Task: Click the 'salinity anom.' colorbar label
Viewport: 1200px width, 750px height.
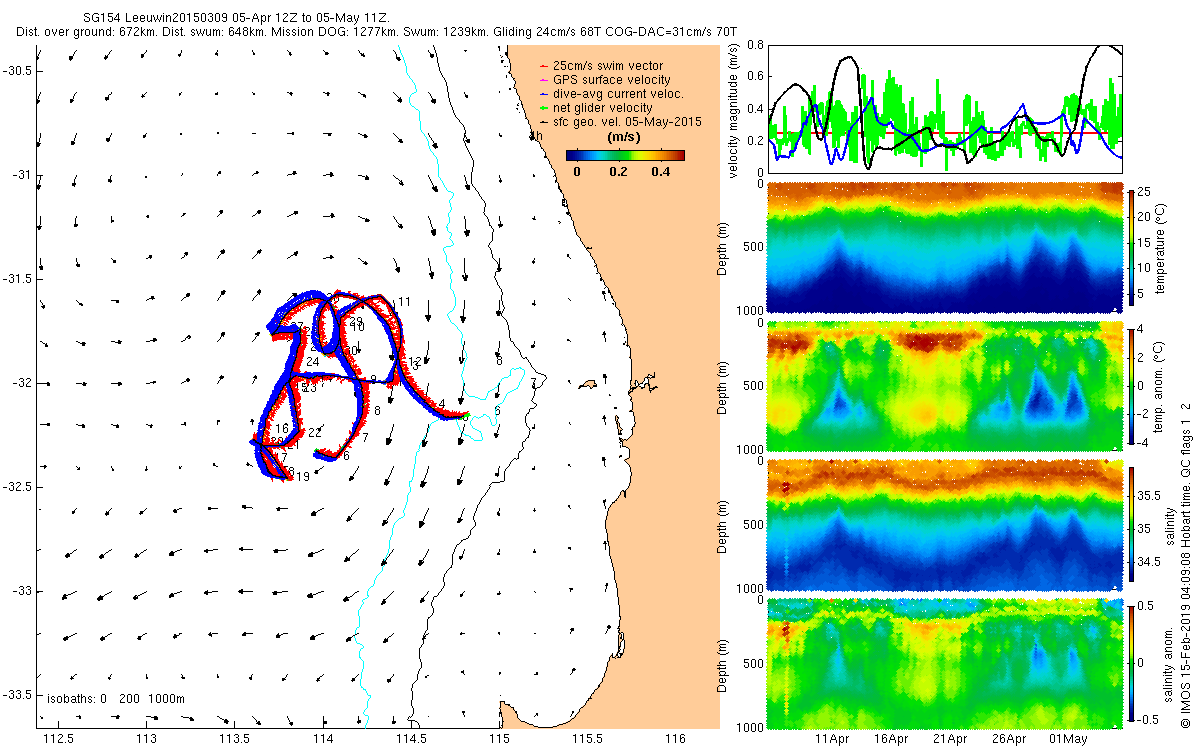Action: pos(1166,662)
